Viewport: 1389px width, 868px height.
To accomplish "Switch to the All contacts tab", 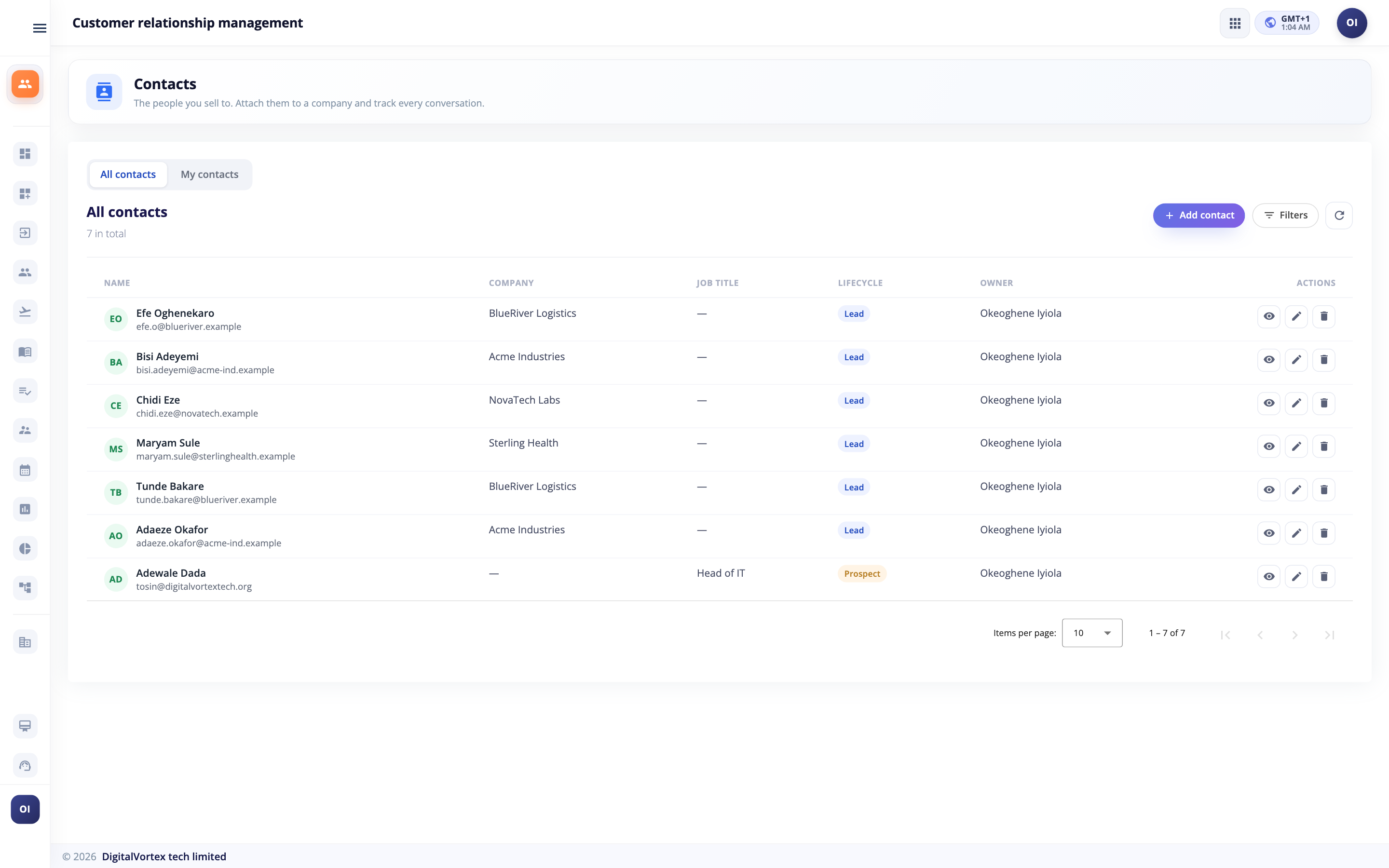I will pos(128,175).
